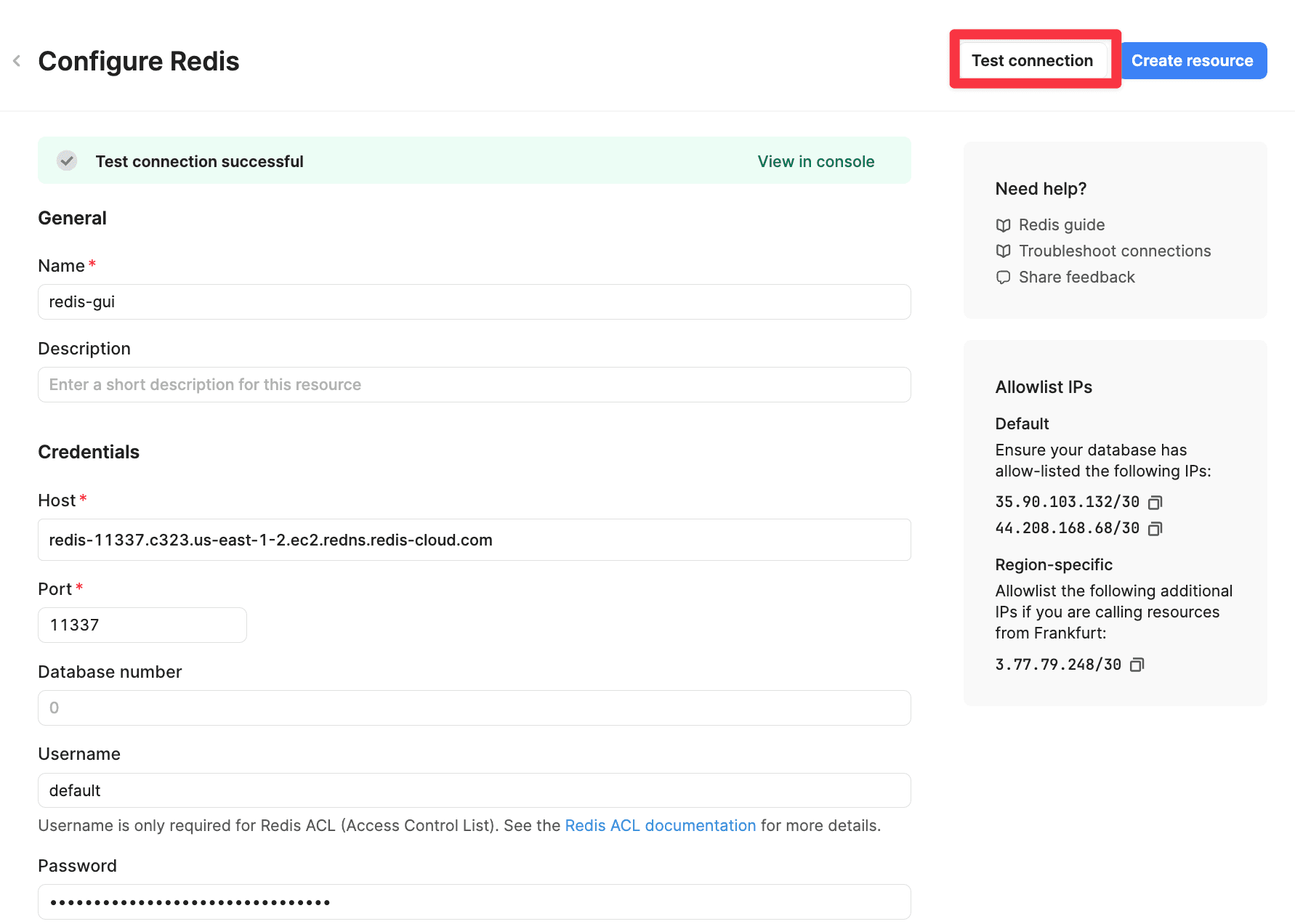Focus the Name field containing redis-gui

(x=474, y=302)
